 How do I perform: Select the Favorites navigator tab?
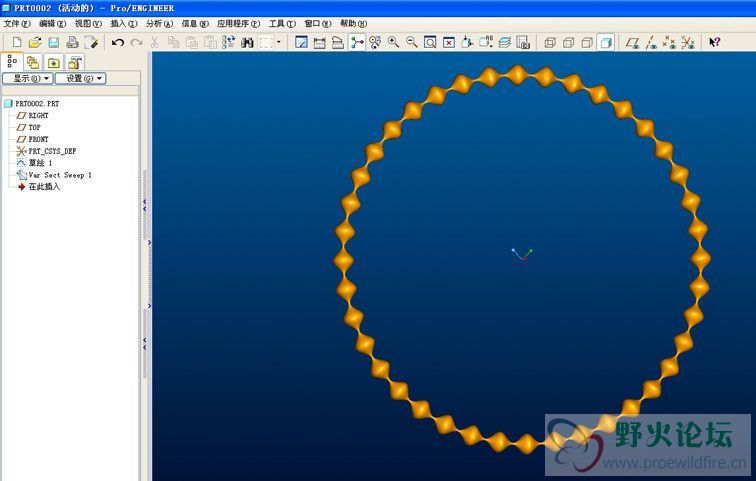[x=54, y=63]
